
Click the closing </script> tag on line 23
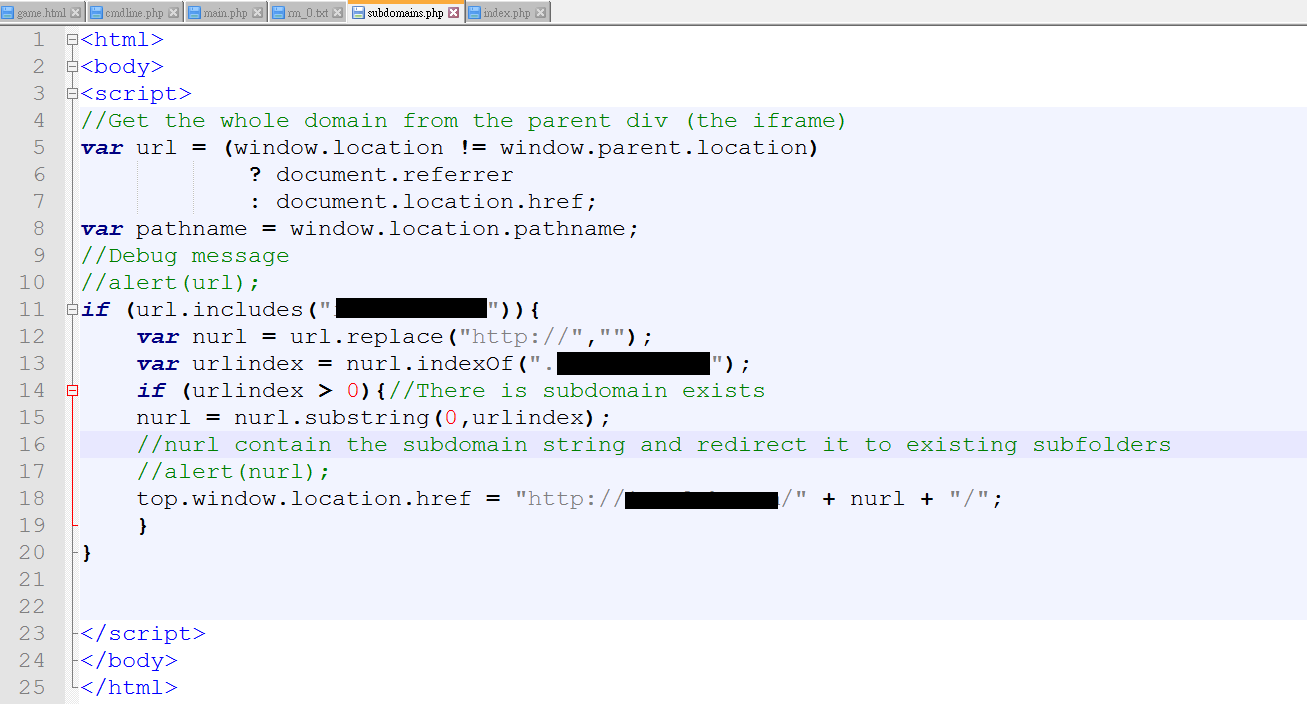143,634
